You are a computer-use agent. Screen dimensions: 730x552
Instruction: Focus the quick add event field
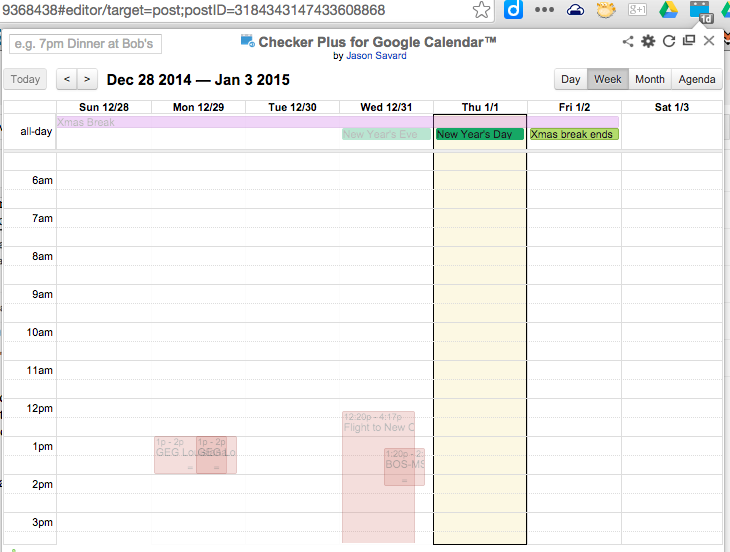[85, 44]
